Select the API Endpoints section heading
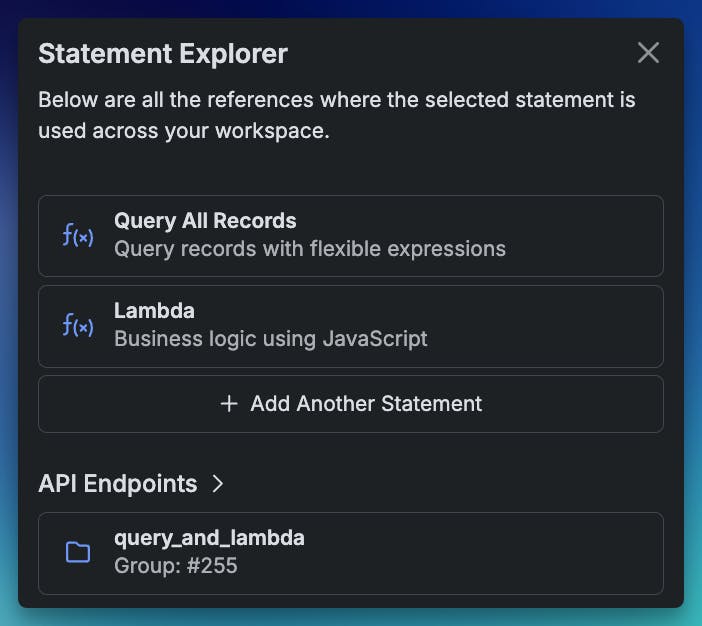 117,484
